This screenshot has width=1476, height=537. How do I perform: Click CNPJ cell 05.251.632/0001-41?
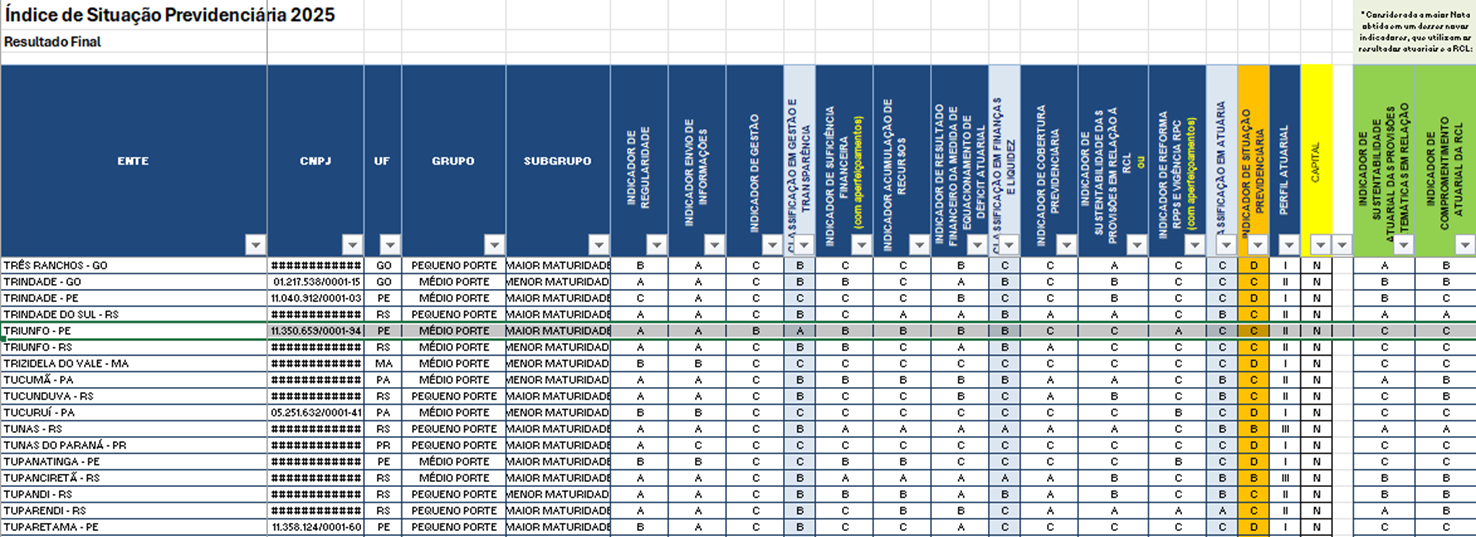pos(315,412)
